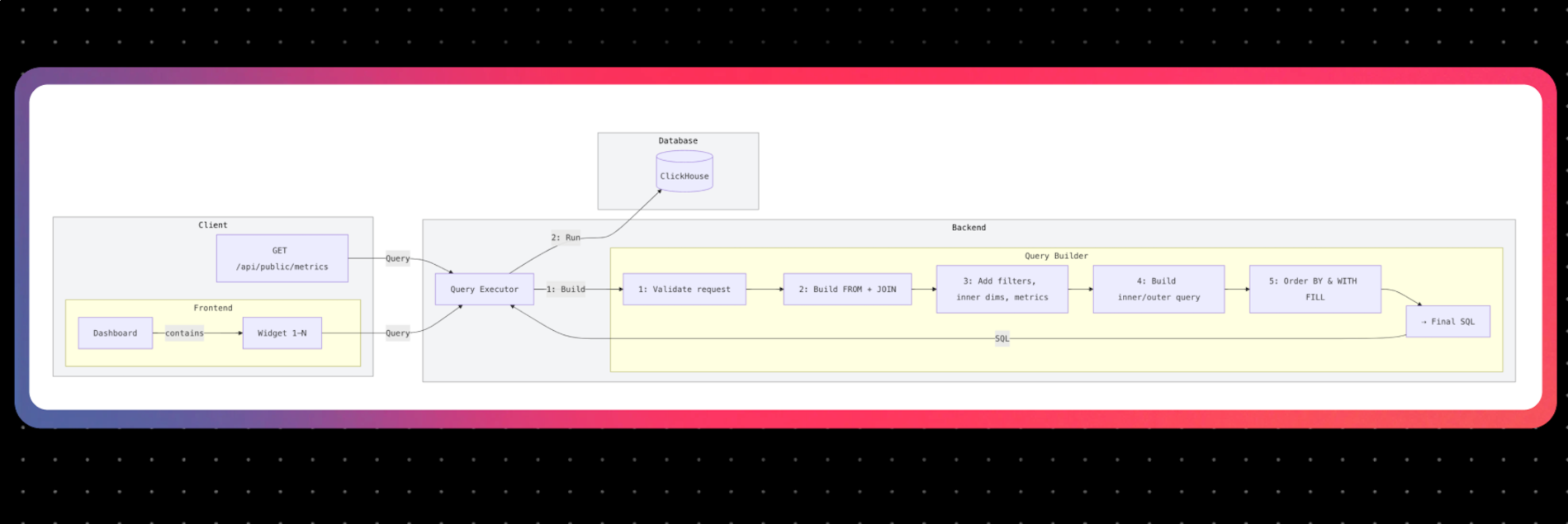This screenshot has height=524, width=1568.
Task: Click the Final SQL node
Action: coord(1447,322)
